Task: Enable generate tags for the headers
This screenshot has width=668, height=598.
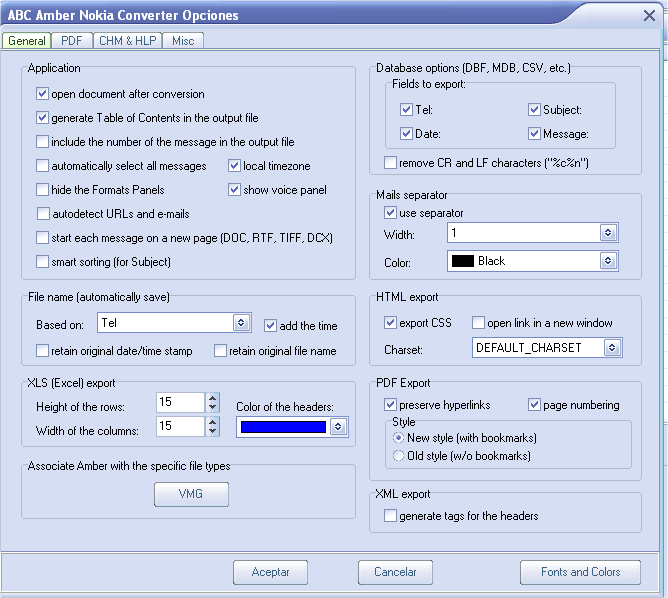Action: [390, 516]
